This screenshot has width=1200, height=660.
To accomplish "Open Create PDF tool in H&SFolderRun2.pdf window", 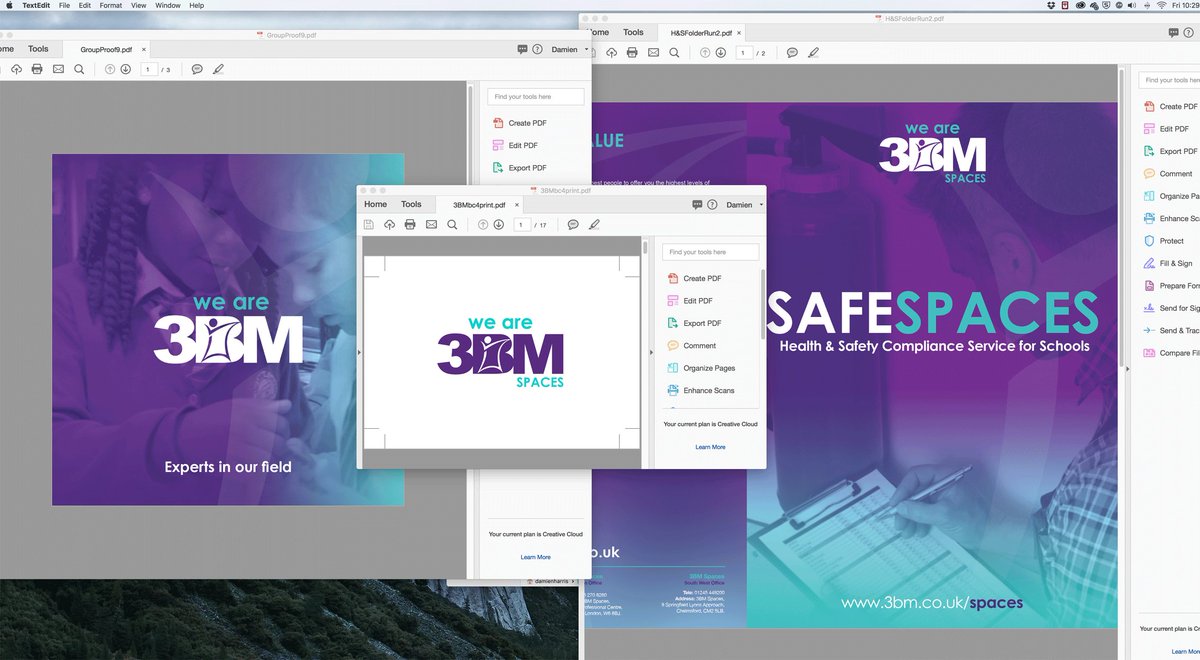I will (1170, 106).
